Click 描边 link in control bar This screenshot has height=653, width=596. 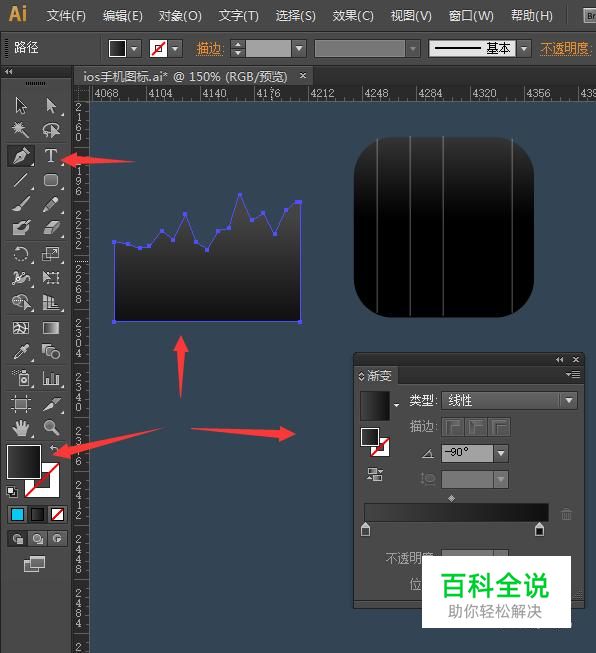(209, 49)
